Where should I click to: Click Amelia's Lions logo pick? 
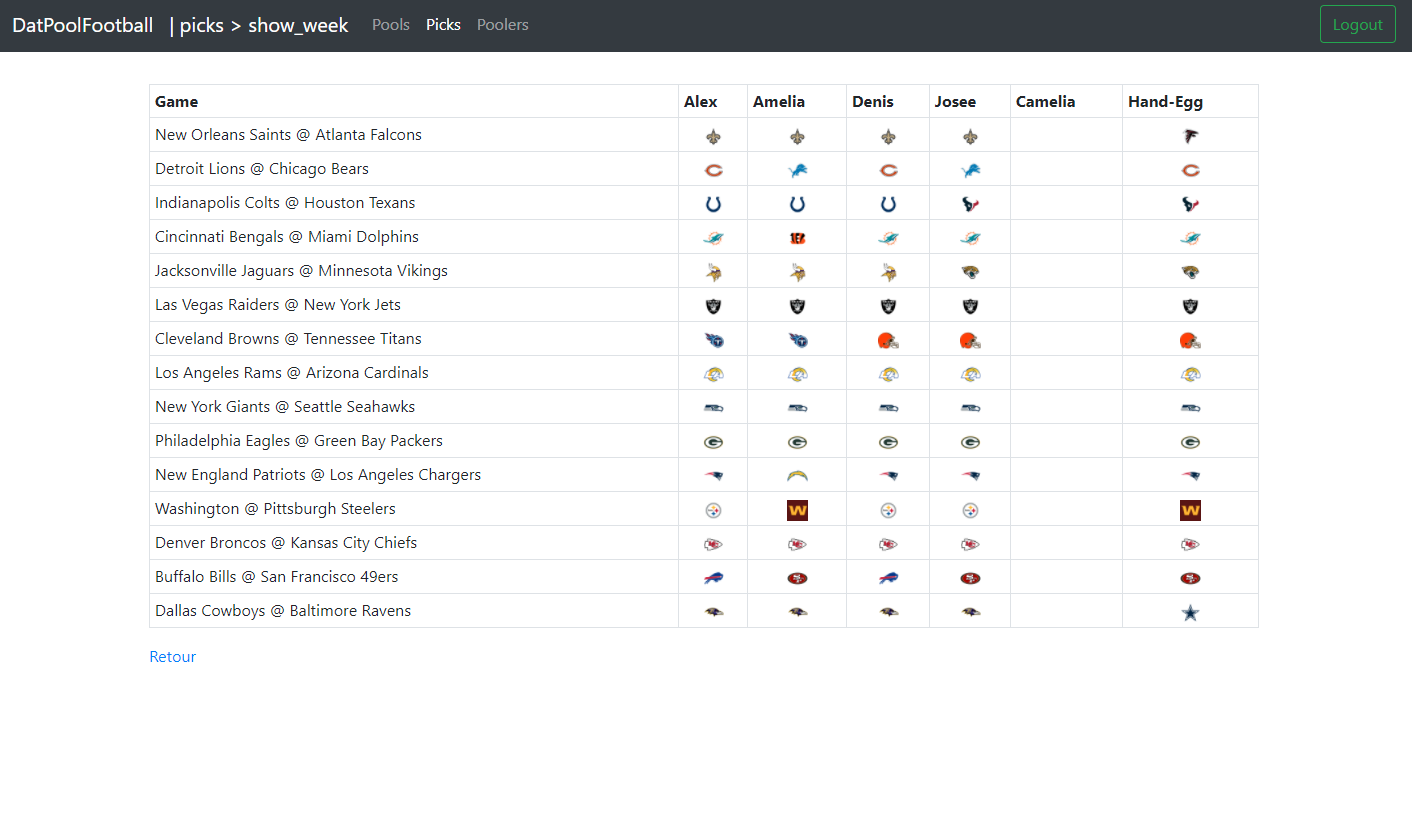coord(797,170)
